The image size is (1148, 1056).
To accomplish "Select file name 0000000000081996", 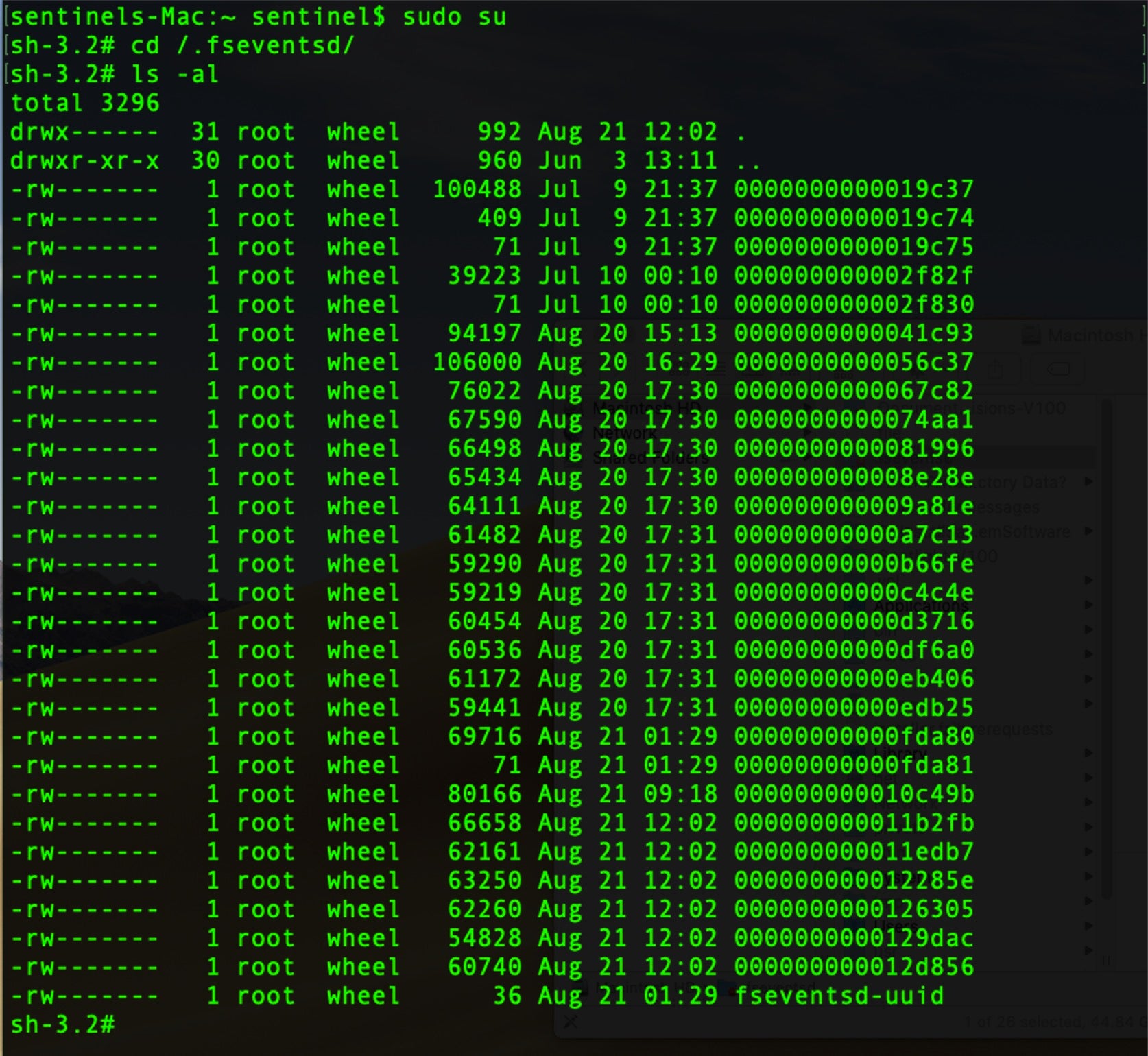I will click(854, 448).
